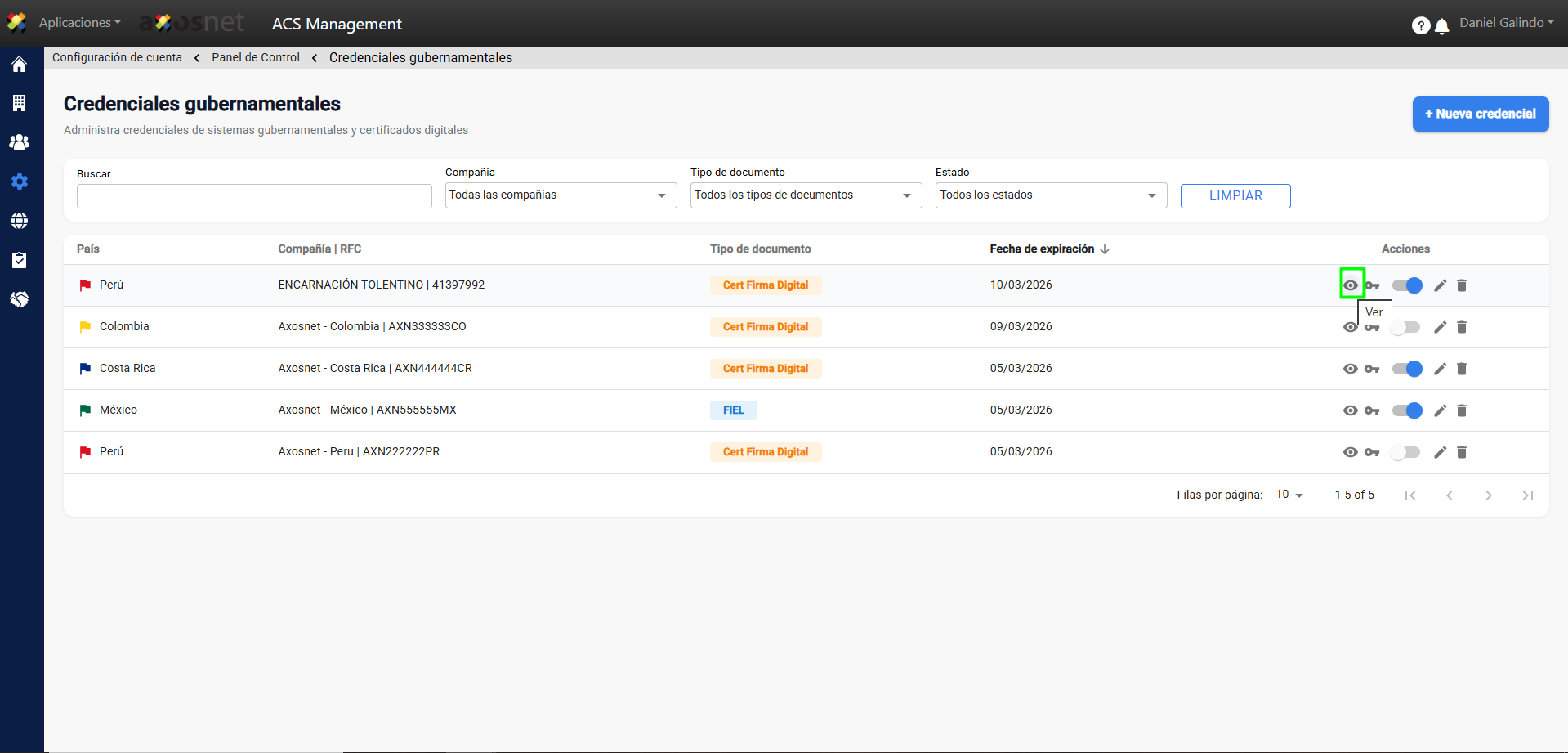Enable the Axosnet - Peru credential toggle
The width and height of the screenshot is (1568, 753).
pos(1407,452)
